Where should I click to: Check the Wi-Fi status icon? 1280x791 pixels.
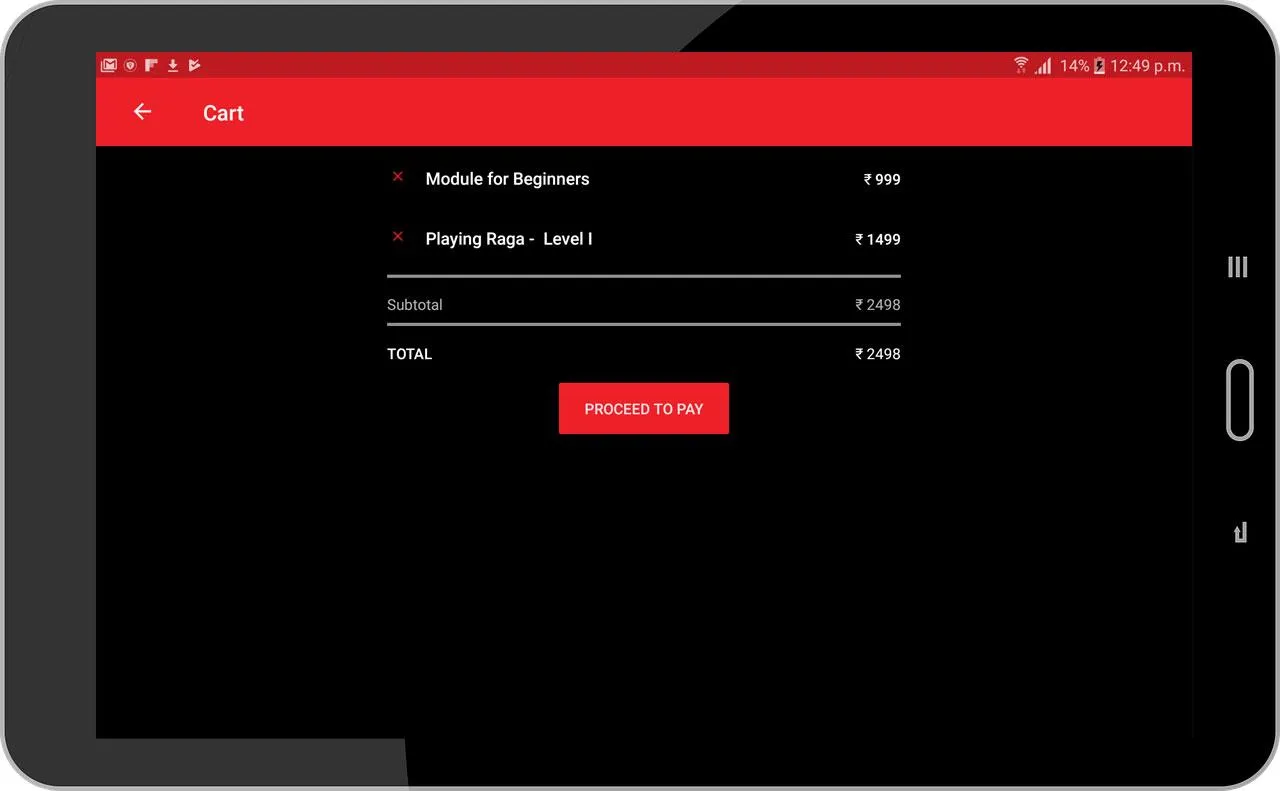[1020, 64]
